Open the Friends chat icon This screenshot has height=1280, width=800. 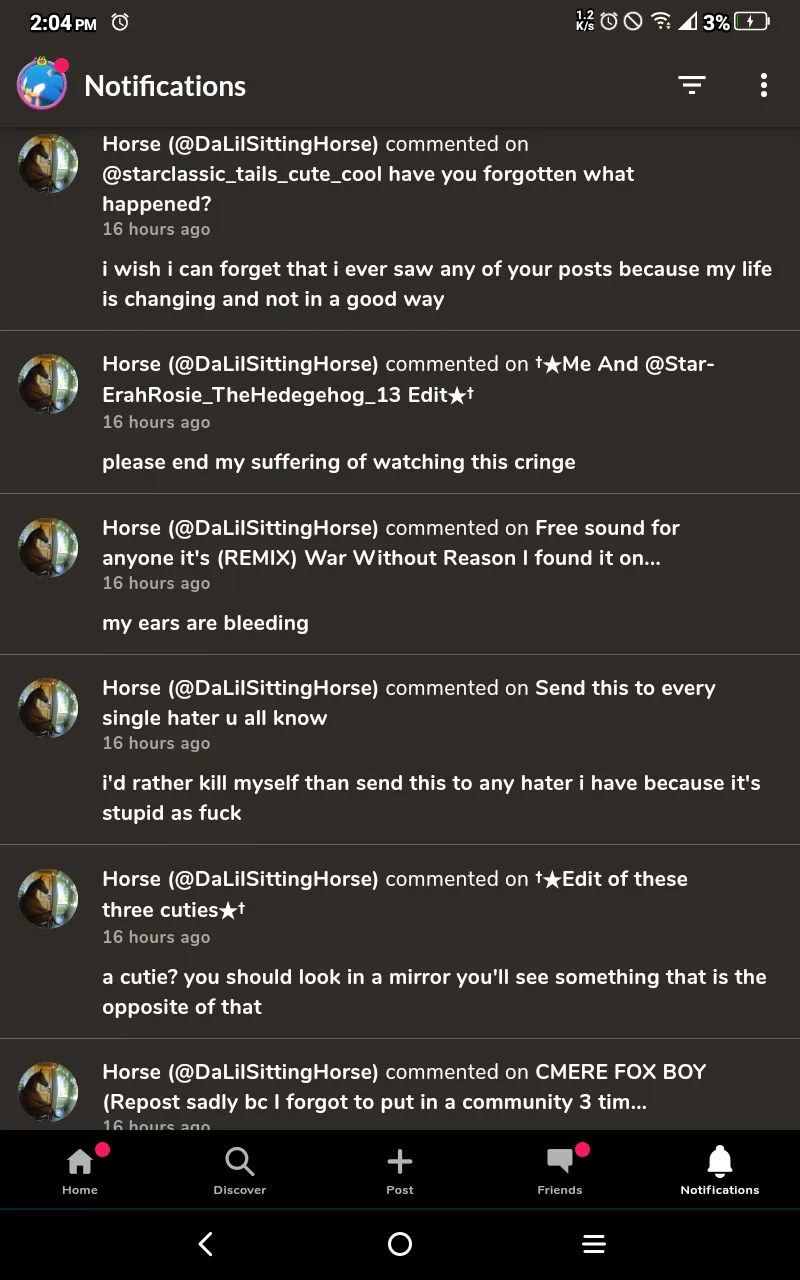[x=560, y=1170]
